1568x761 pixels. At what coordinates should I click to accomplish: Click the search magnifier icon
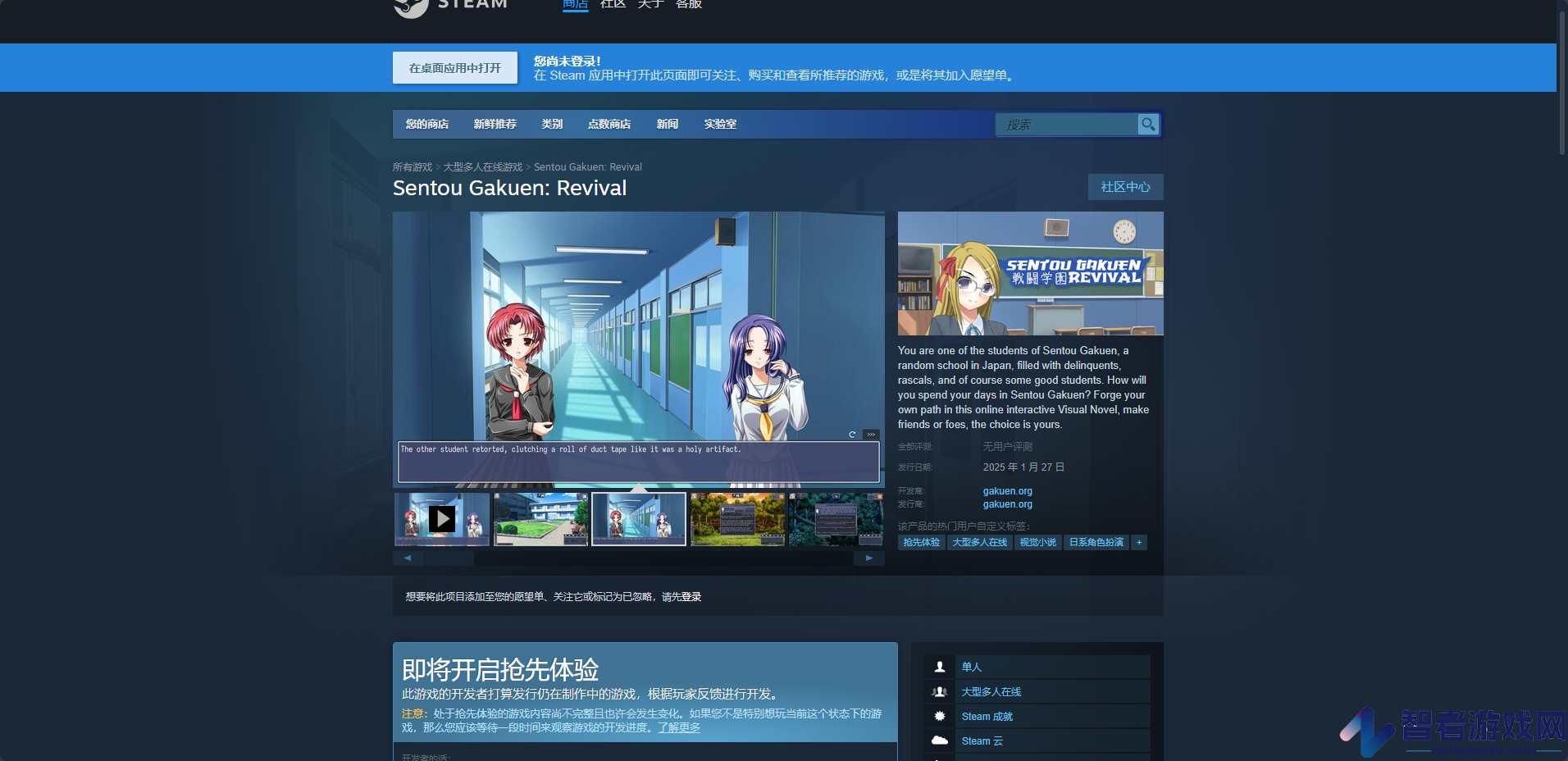coord(1148,124)
